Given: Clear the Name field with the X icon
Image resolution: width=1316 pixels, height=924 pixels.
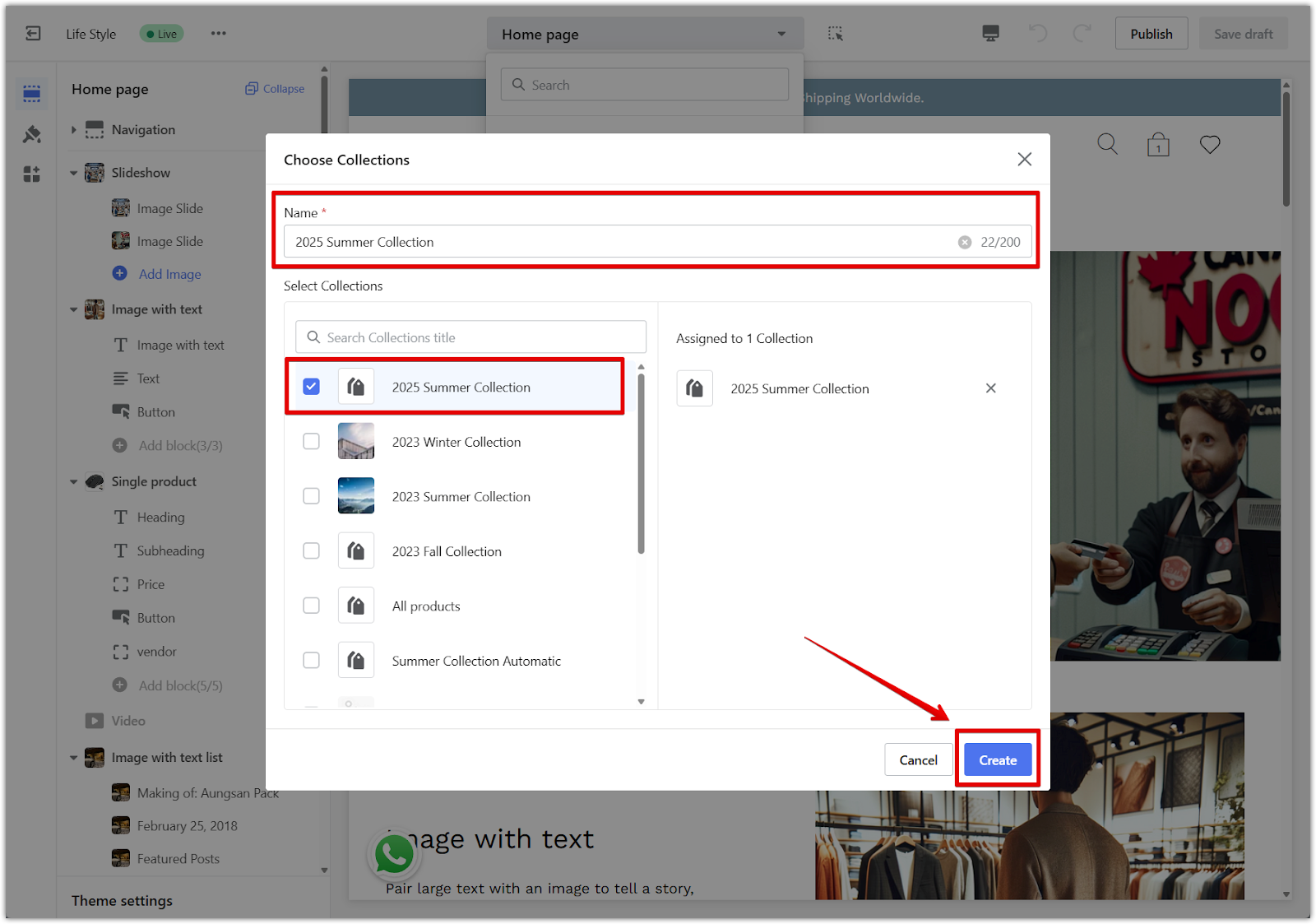Looking at the screenshot, I should (965, 243).
